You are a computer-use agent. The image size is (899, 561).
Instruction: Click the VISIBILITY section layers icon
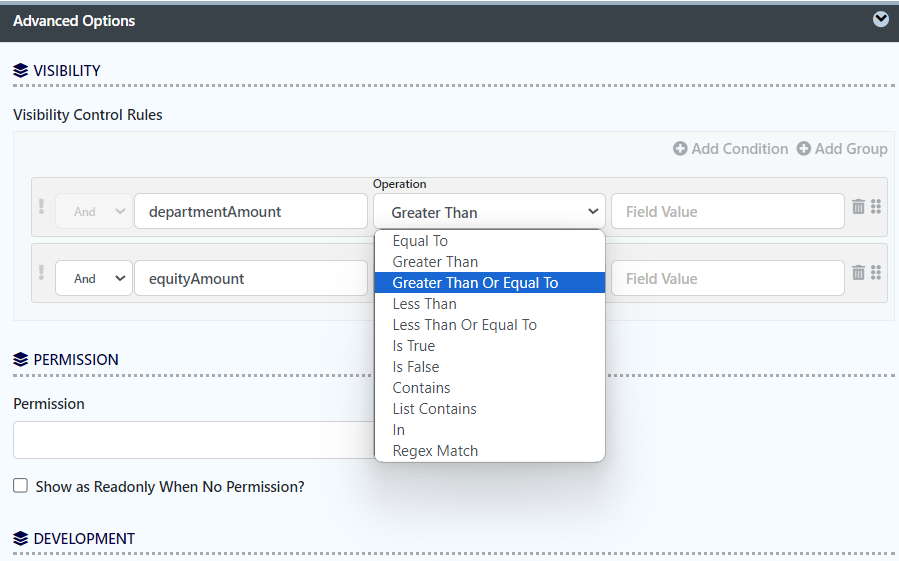[x=21, y=71]
